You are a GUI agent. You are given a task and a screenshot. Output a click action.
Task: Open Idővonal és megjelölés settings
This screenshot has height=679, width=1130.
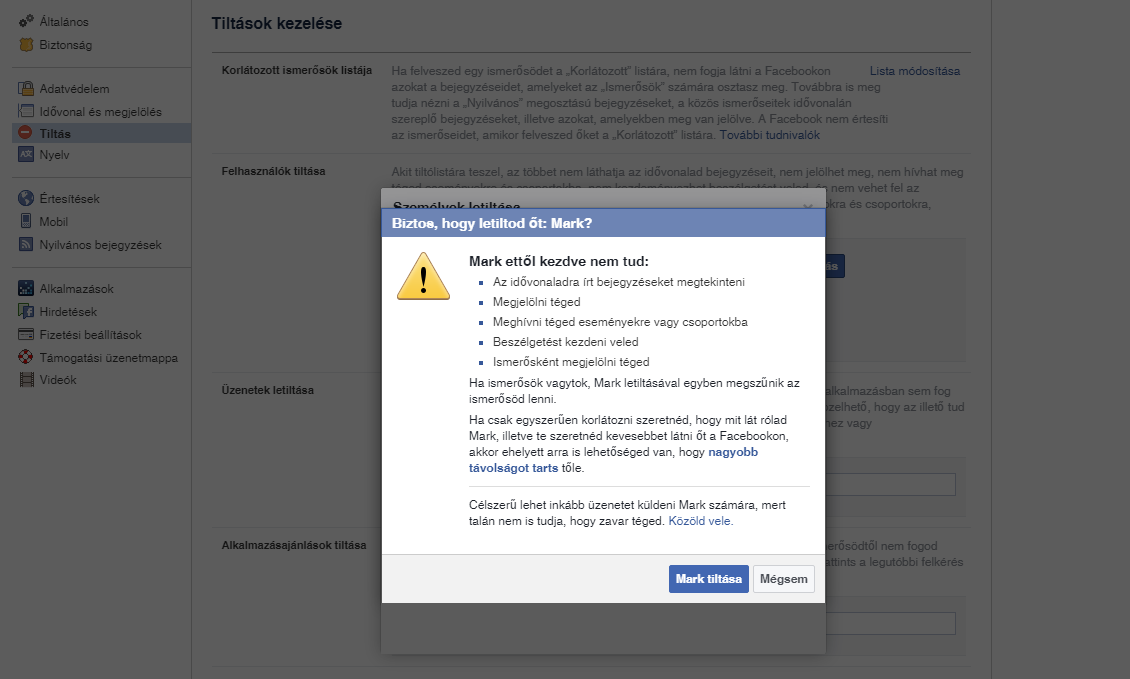click(x=100, y=112)
